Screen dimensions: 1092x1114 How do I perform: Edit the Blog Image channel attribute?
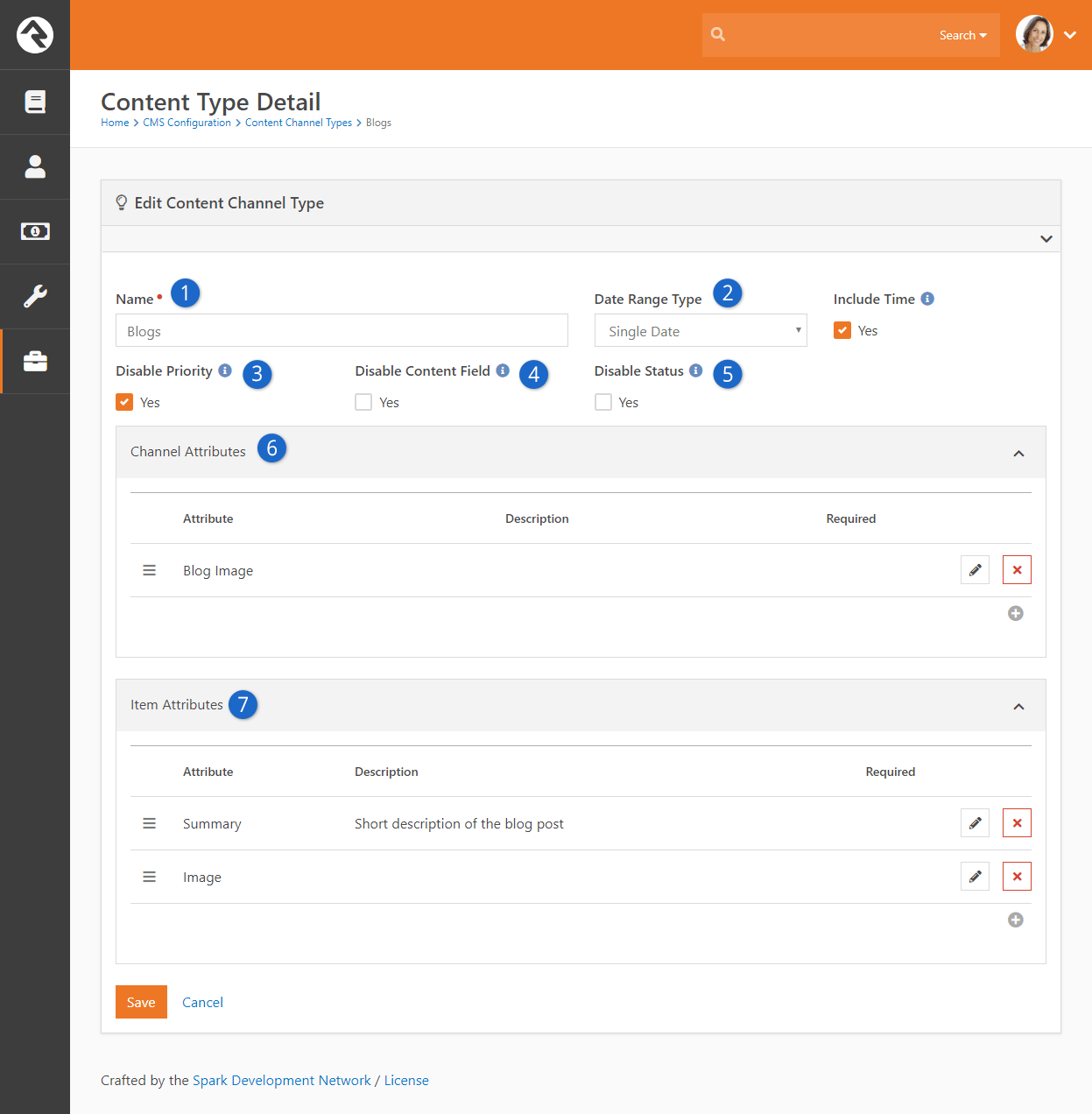(975, 569)
